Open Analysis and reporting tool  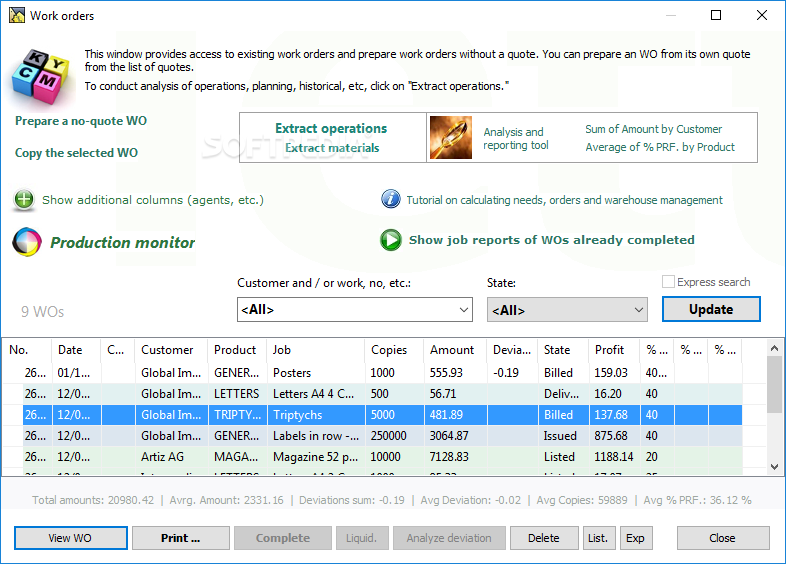click(515, 138)
